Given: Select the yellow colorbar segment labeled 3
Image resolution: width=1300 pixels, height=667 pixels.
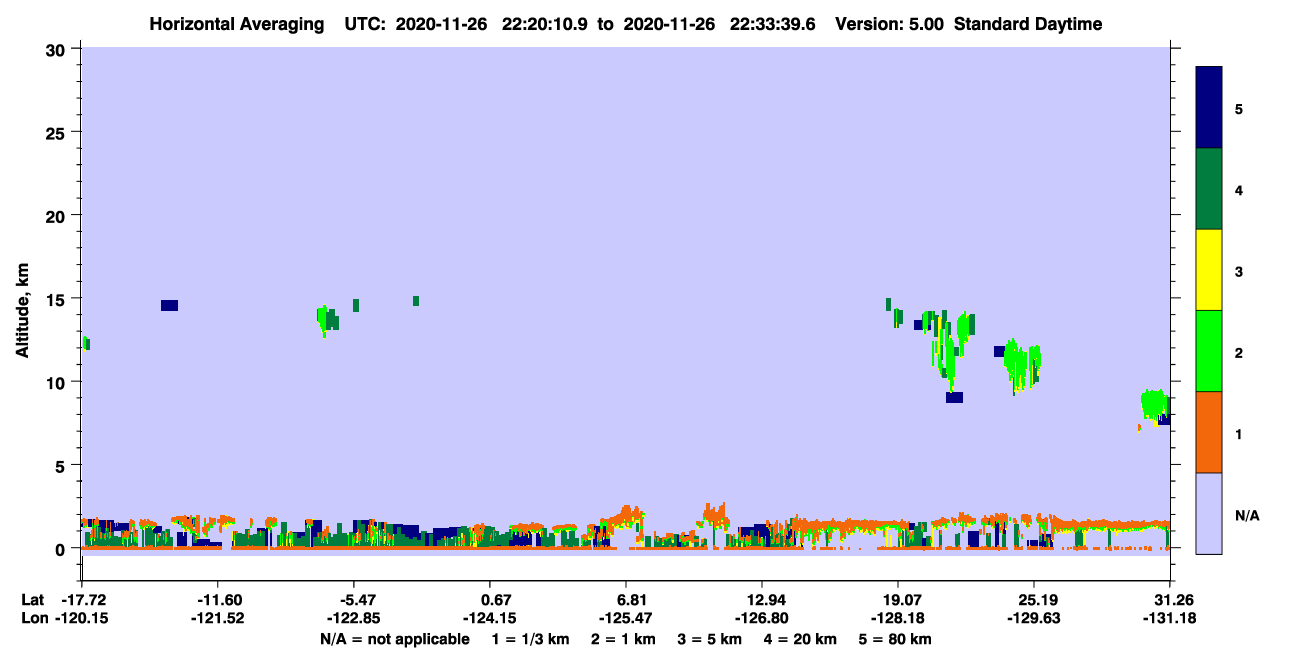Looking at the screenshot, I should pyautogui.click(x=1209, y=270).
